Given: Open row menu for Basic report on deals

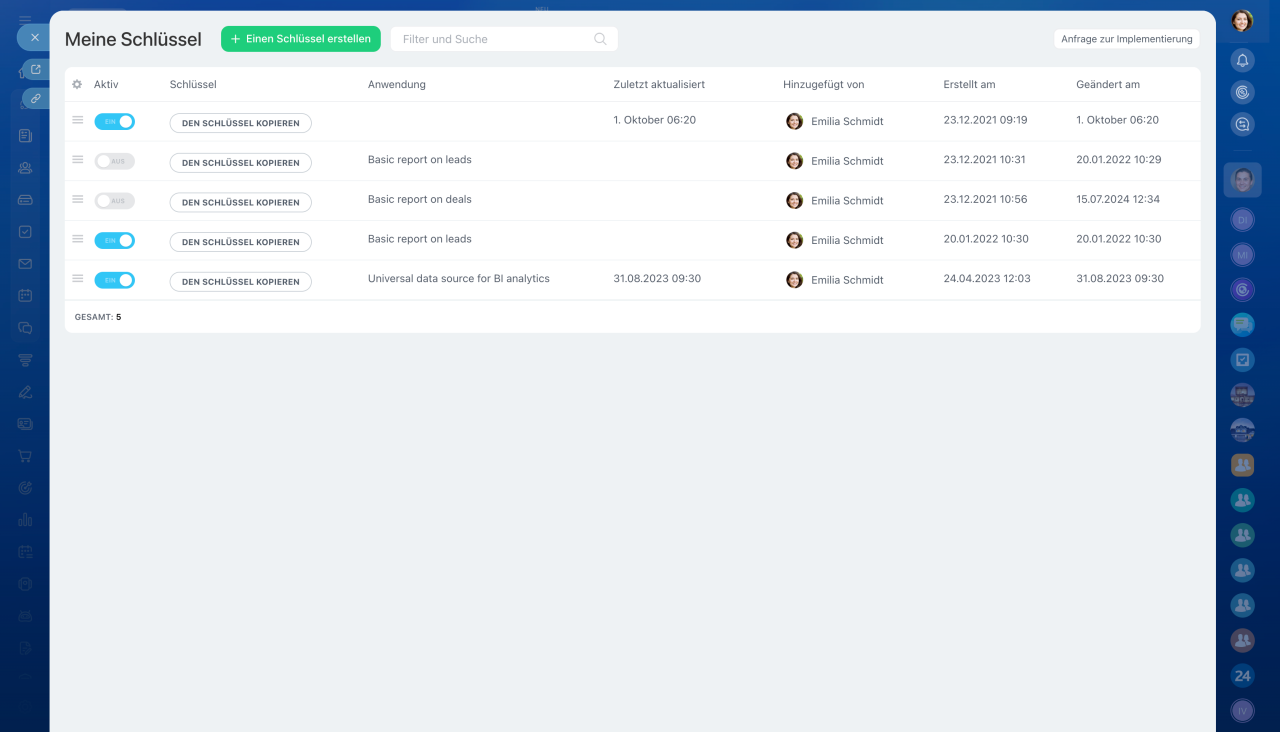Looking at the screenshot, I should pyautogui.click(x=77, y=199).
